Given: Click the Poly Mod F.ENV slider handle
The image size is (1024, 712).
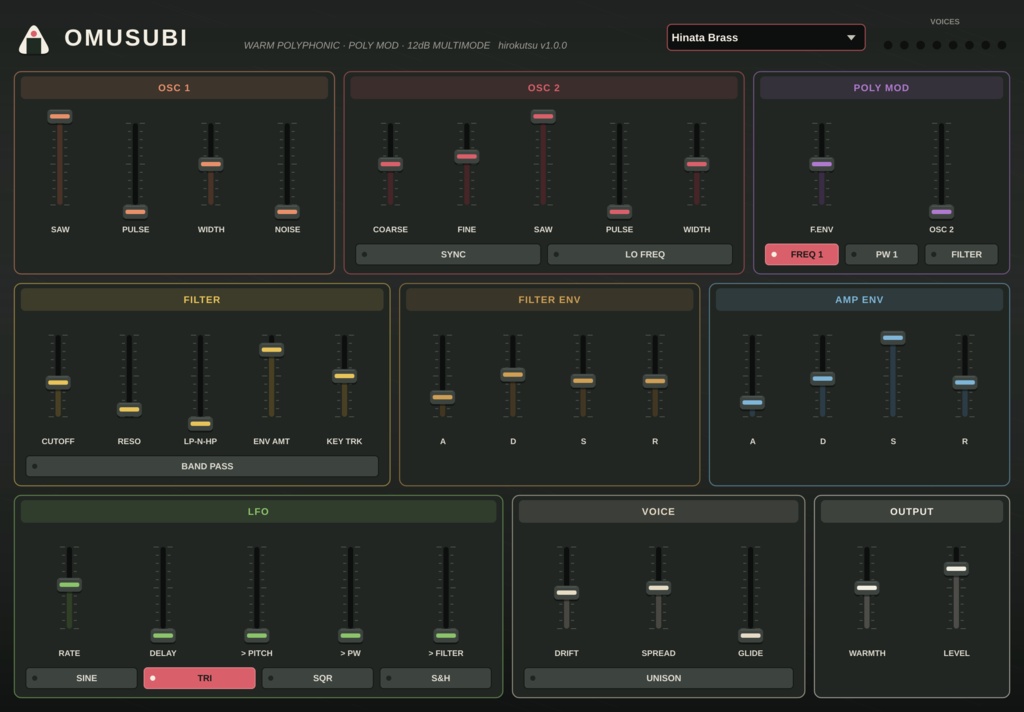Looking at the screenshot, I should click(x=822, y=164).
